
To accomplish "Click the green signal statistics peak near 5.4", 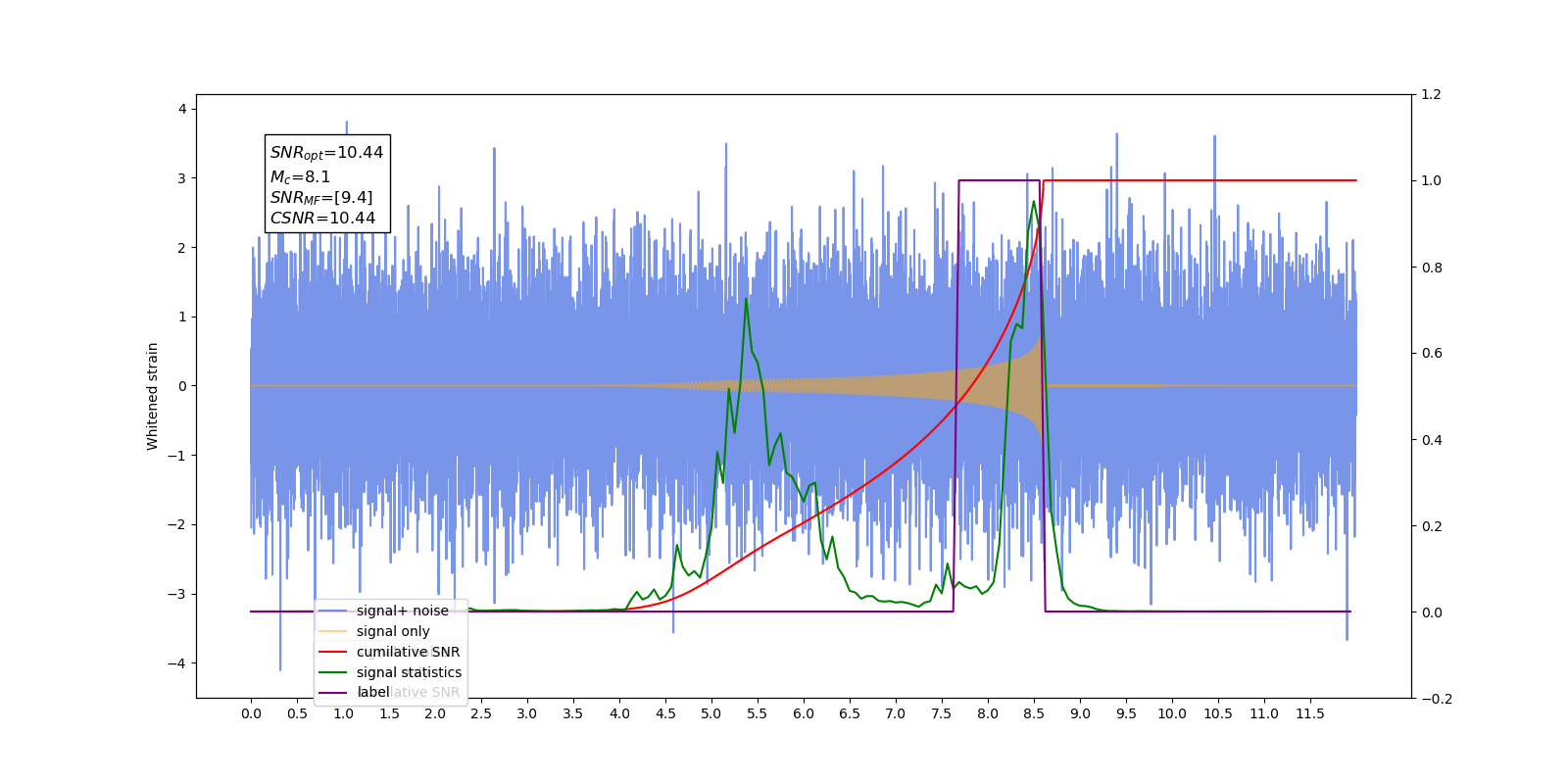I will 747,300.
